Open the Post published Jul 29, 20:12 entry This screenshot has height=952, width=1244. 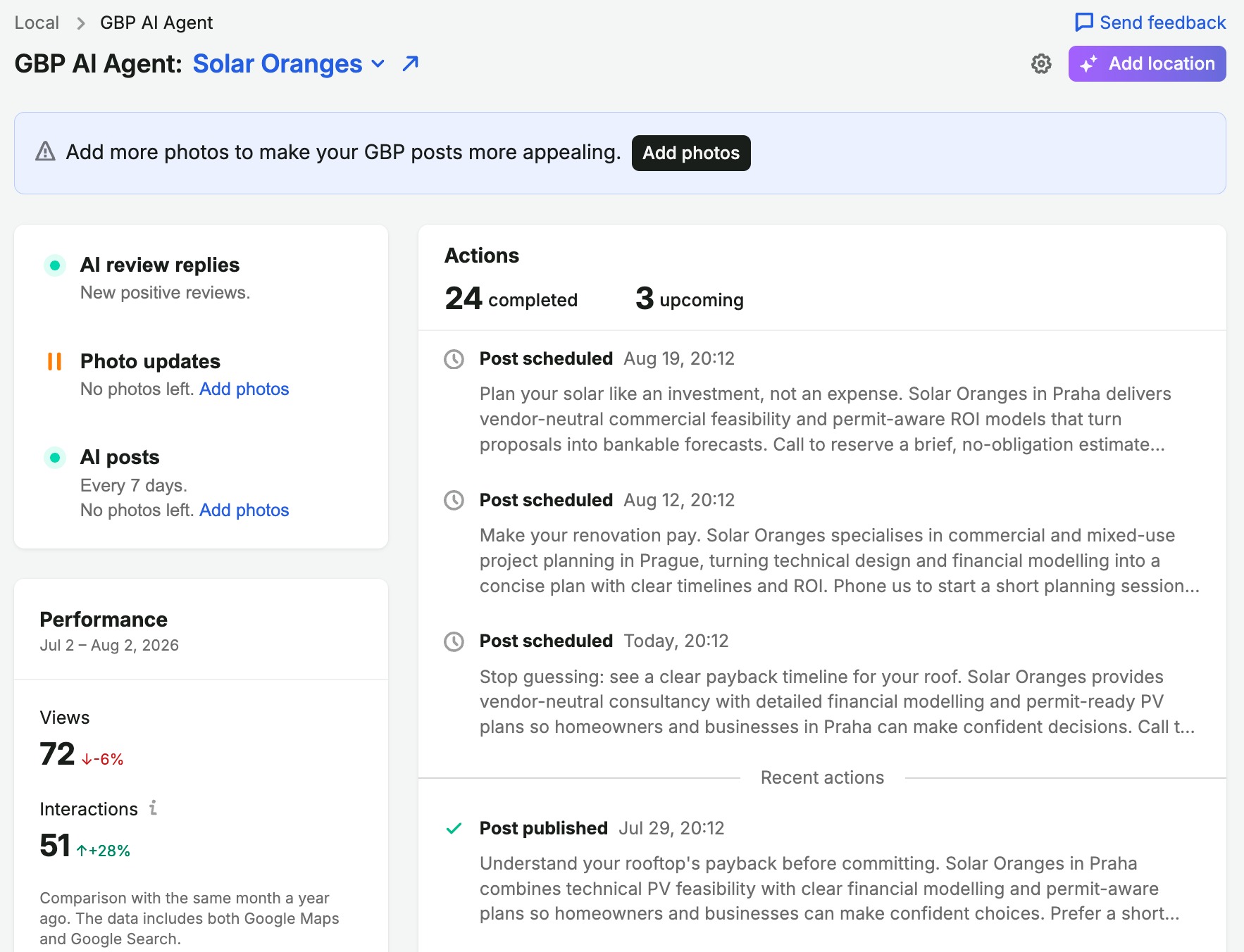pyautogui.click(x=602, y=828)
